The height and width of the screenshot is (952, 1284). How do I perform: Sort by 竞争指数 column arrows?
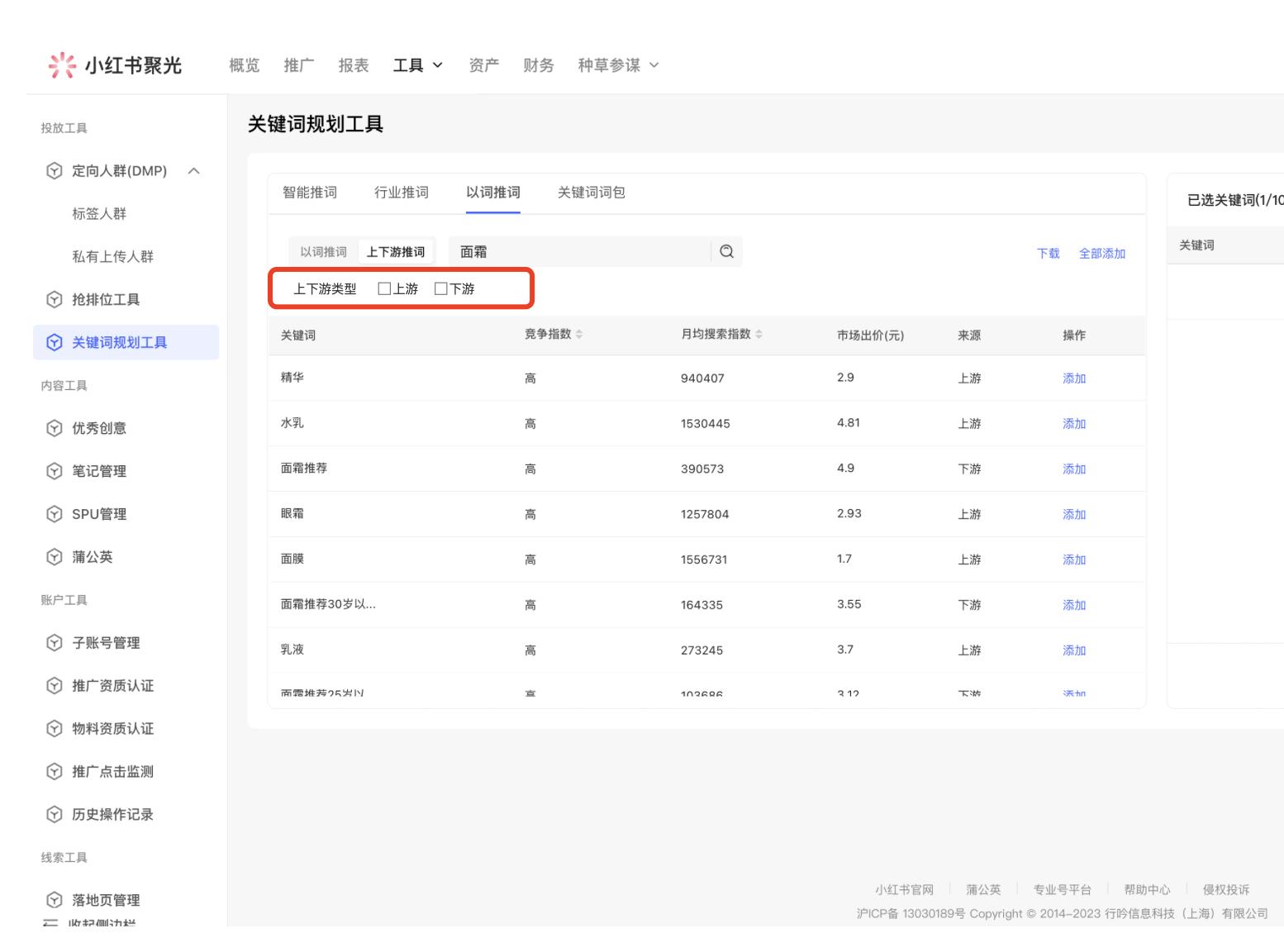pyautogui.click(x=579, y=335)
